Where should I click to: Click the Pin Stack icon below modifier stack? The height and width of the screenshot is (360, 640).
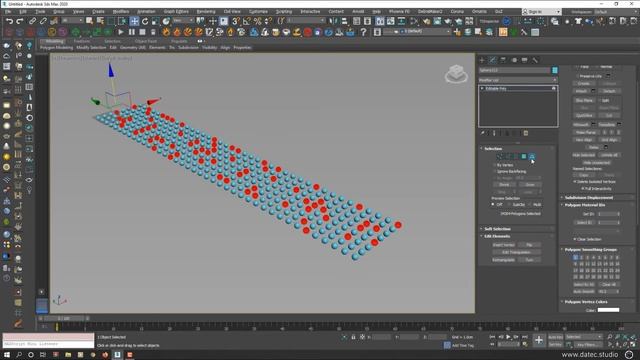click(482, 133)
